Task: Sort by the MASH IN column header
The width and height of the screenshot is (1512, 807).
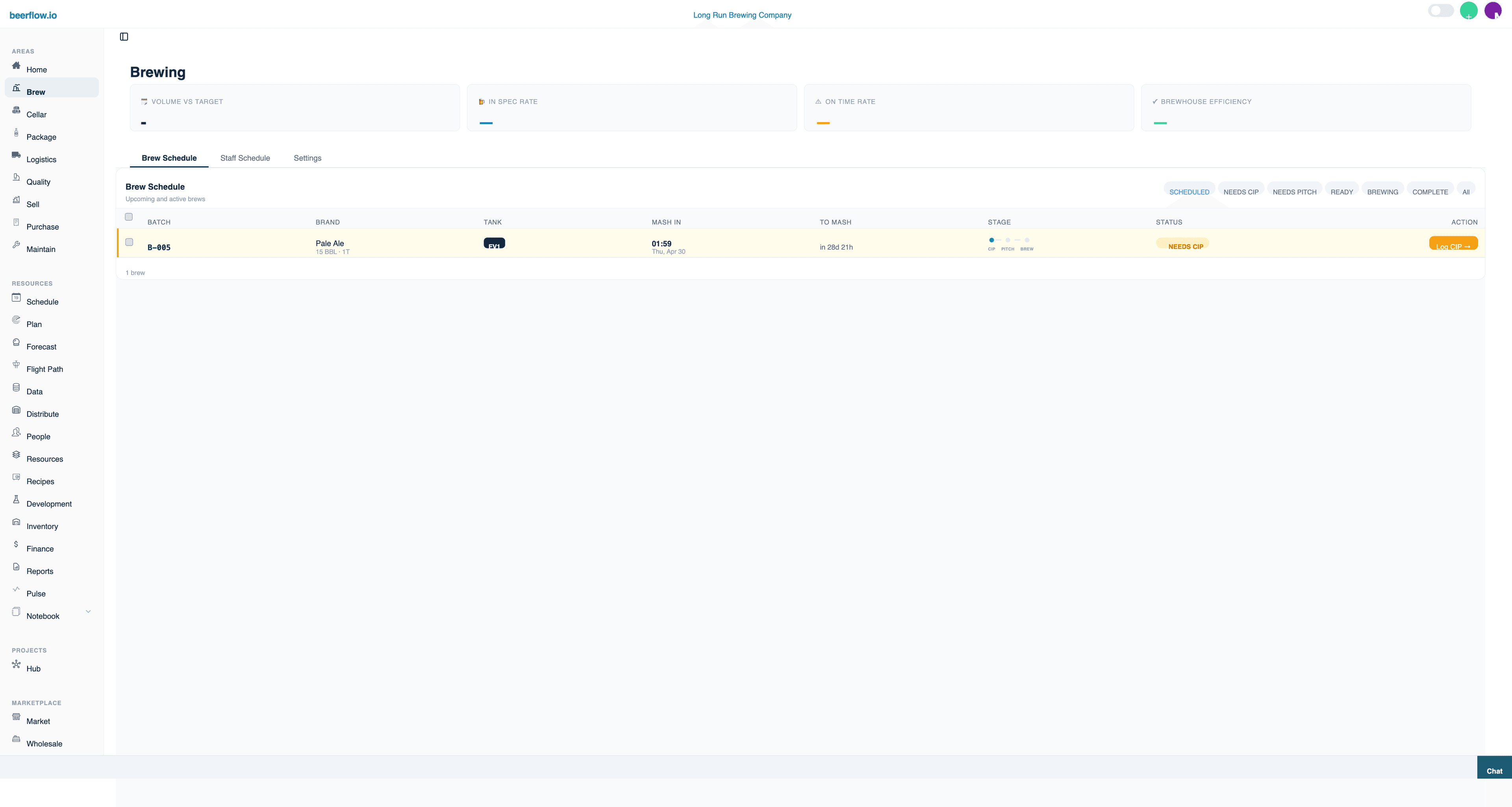Action: (x=666, y=223)
